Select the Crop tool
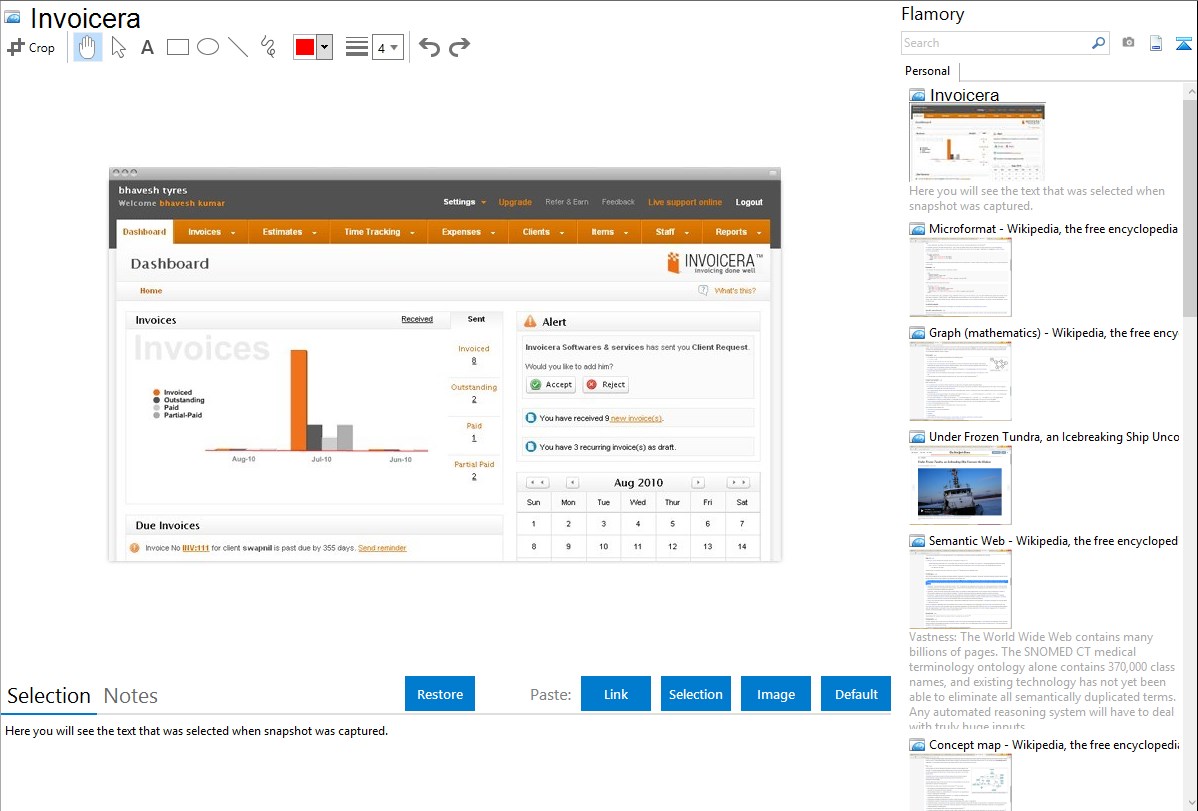The height and width of the screenshot is (811, 1198). pos(31,47)
